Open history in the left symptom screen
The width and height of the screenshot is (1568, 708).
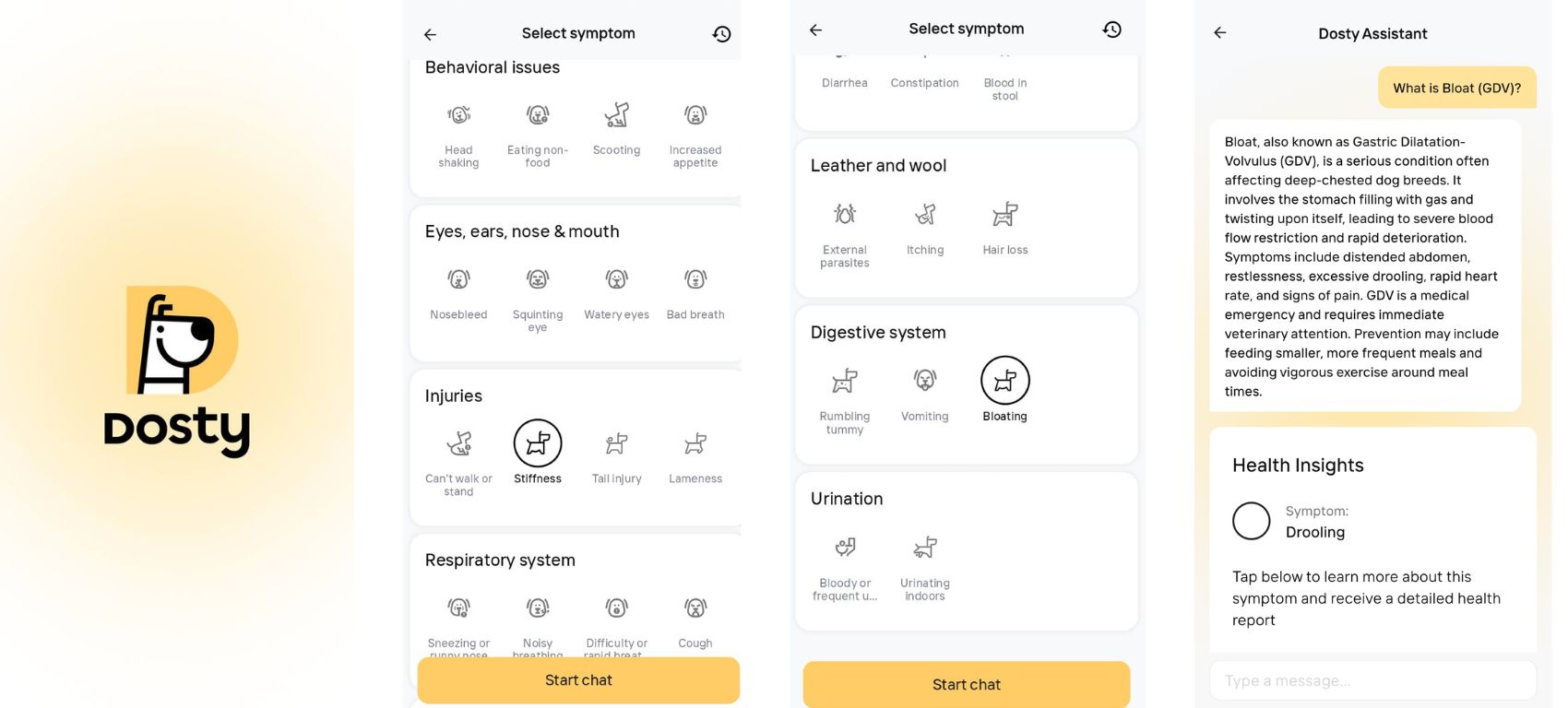[x=721, y=34]
